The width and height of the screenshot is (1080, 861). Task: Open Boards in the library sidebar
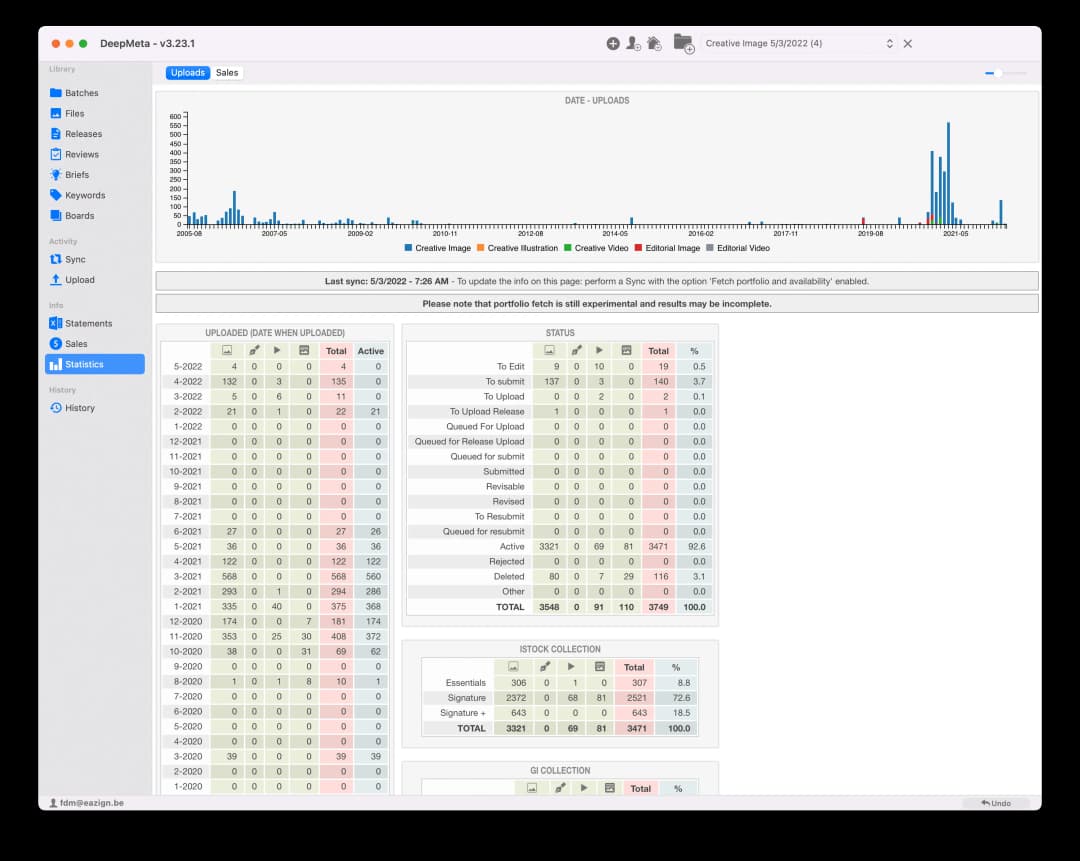click(72, 216)
